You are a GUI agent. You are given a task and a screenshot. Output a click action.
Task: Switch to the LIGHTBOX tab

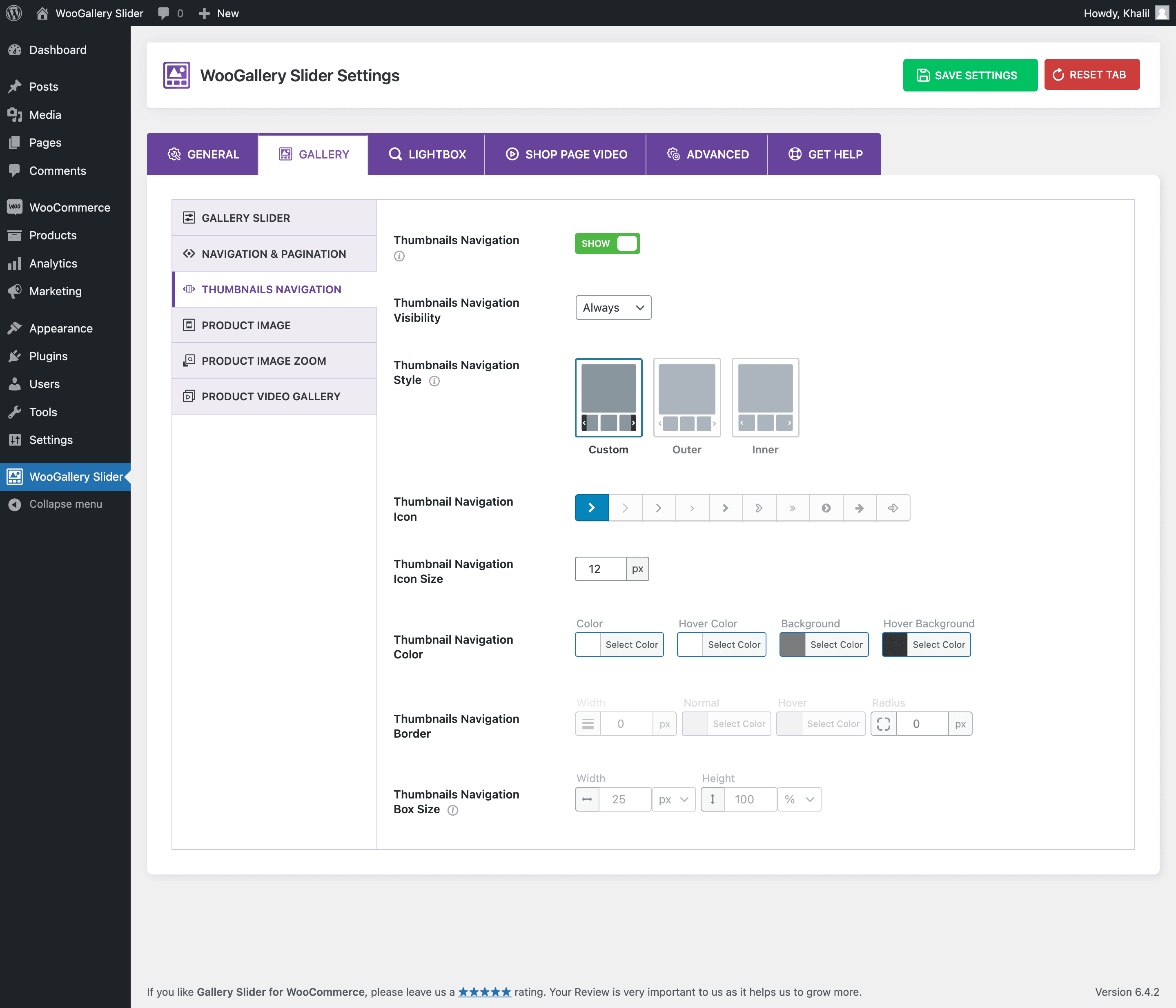coord(427,154)
